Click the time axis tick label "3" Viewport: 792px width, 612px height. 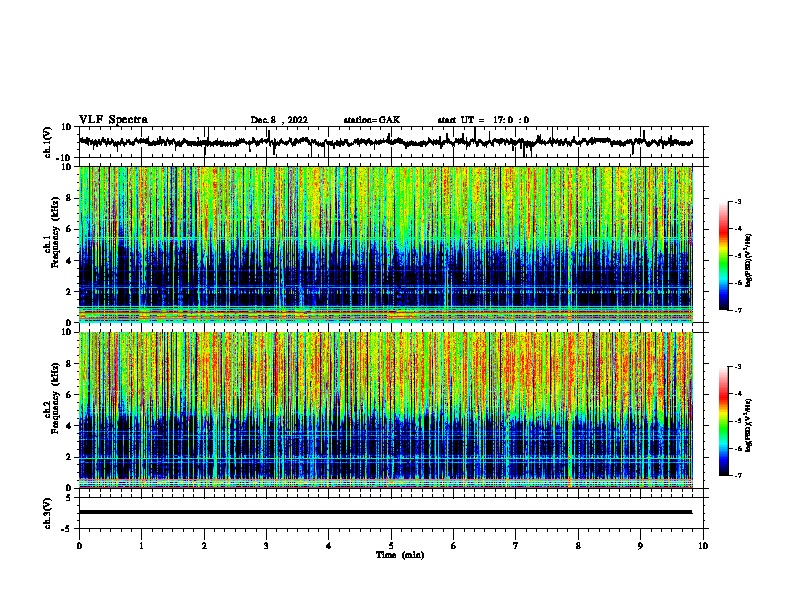coord(266,546)
